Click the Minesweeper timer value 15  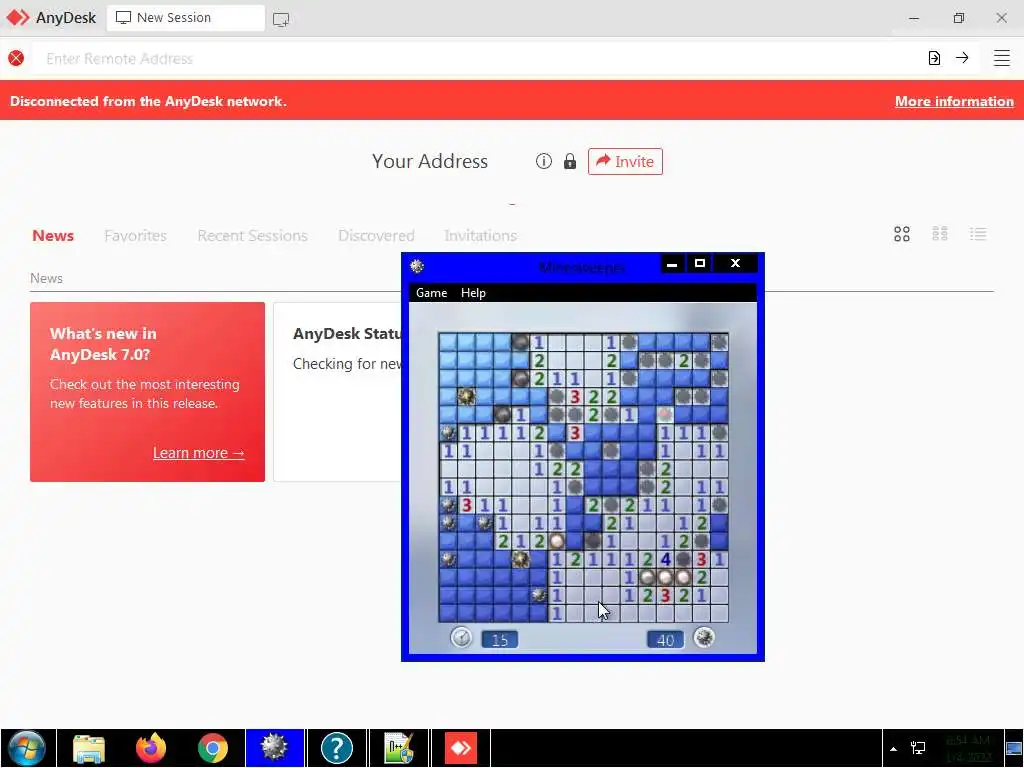pyautogui.click(x=500, y=639)
